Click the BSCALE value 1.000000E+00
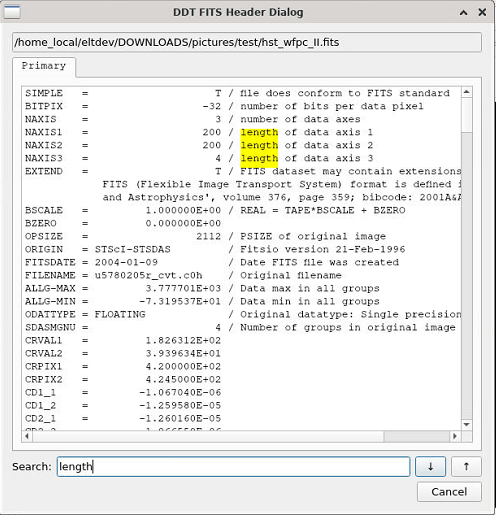Screen dimensions: 496x515 click(183, 210)
